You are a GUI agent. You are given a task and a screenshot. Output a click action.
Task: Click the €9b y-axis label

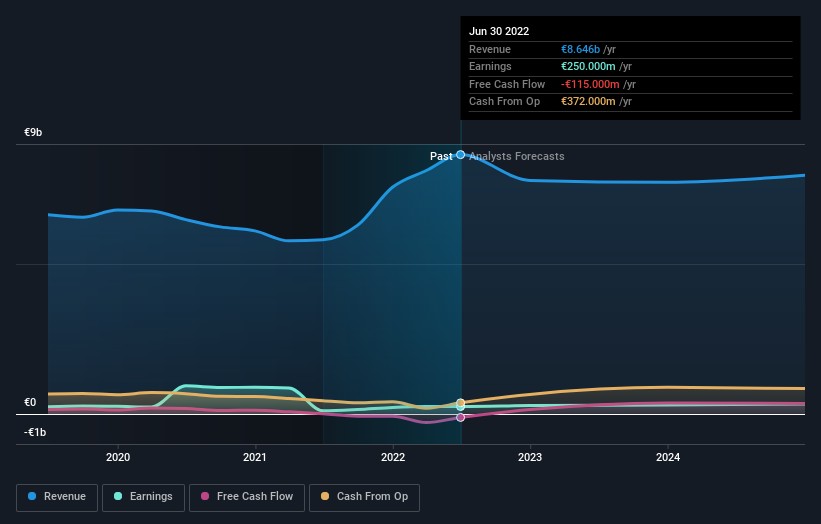pyautogui.click(x=33, y=132)
